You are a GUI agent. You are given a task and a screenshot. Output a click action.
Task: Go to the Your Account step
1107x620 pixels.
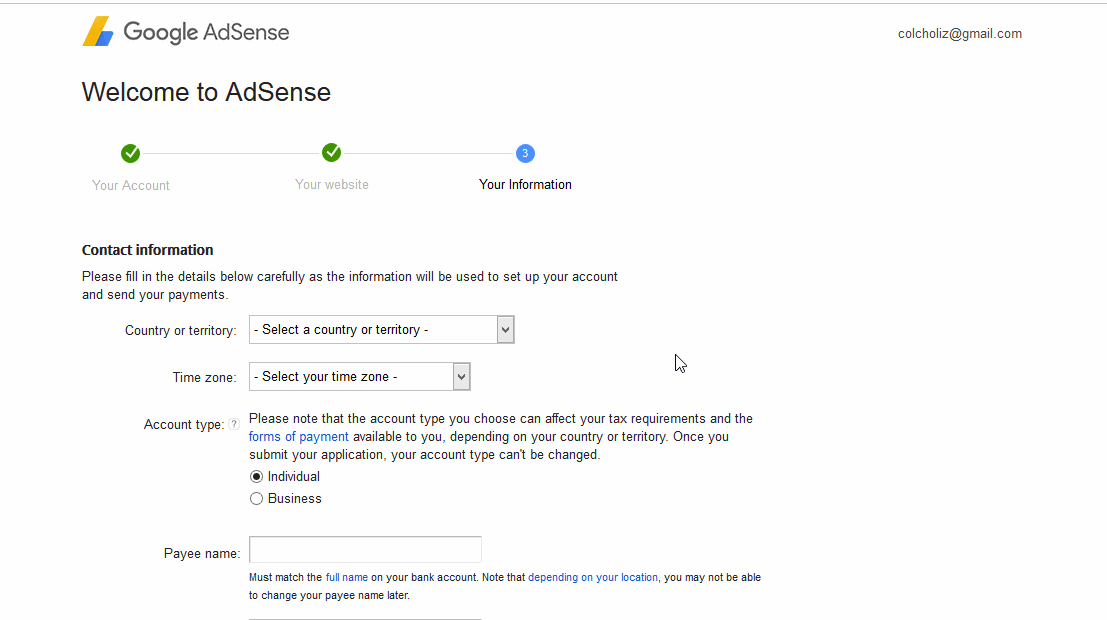click(x=131, y=185)
